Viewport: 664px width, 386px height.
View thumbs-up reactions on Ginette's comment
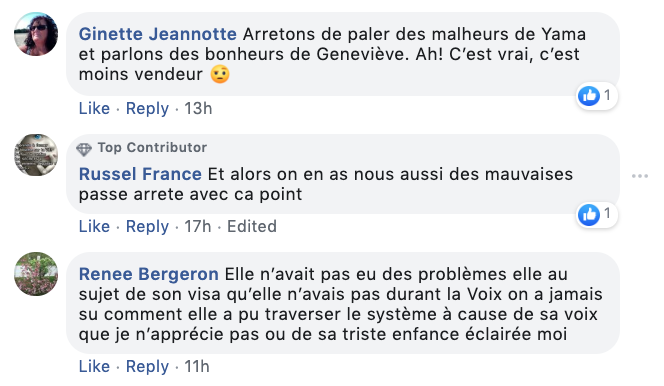pos(597,96)
